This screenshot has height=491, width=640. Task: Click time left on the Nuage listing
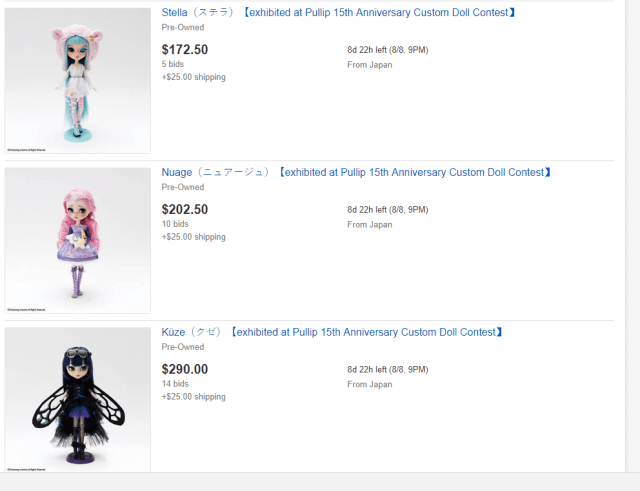click(387, 210)
